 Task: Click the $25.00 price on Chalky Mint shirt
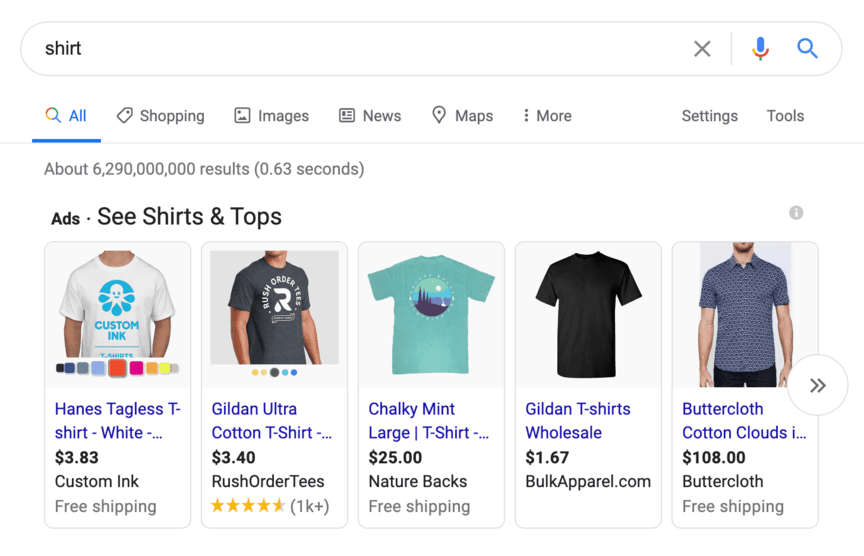pyautogui.click(x=395, y=457)
